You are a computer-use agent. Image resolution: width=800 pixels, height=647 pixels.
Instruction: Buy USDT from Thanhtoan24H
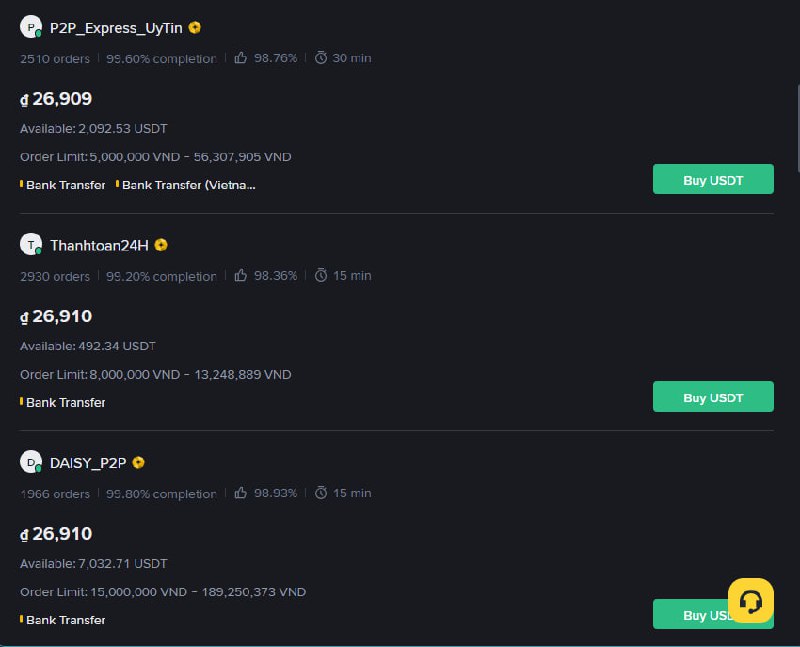pos(713,397)
